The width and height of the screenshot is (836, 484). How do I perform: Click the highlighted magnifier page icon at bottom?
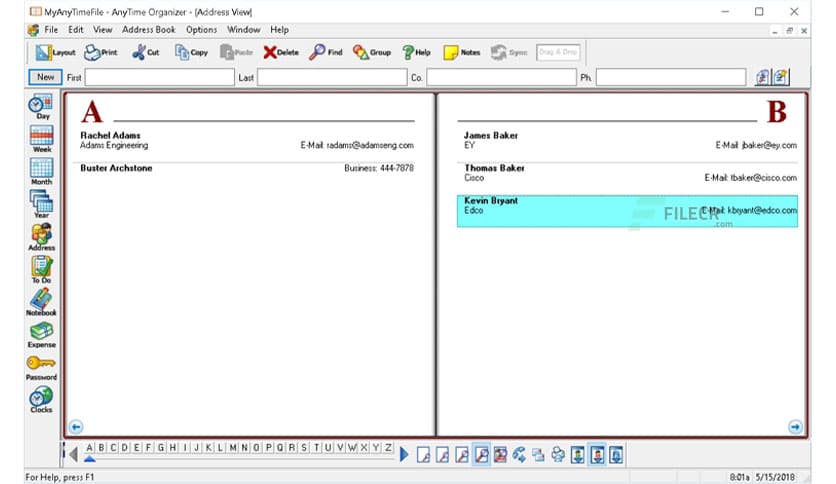(481, 455)
